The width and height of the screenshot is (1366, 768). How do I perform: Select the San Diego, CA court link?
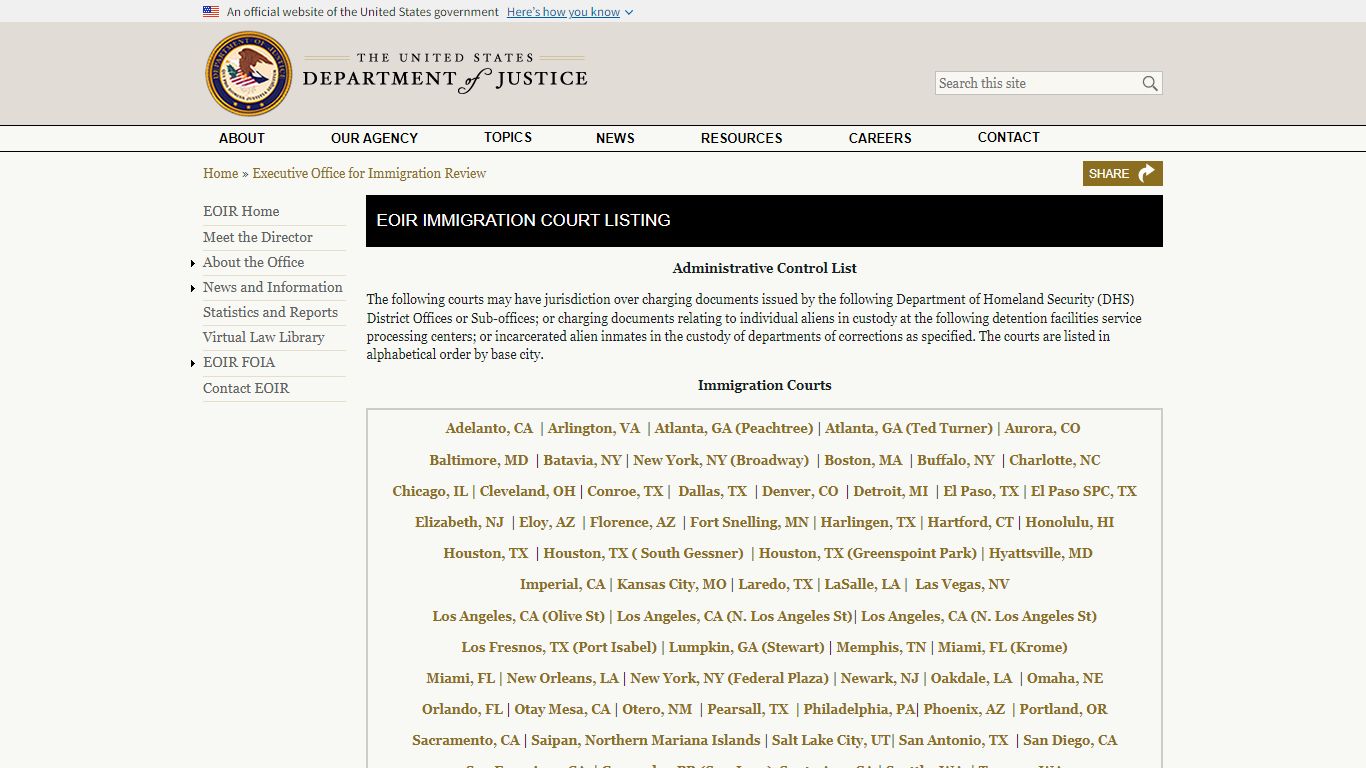click(x=1070, y=740)
